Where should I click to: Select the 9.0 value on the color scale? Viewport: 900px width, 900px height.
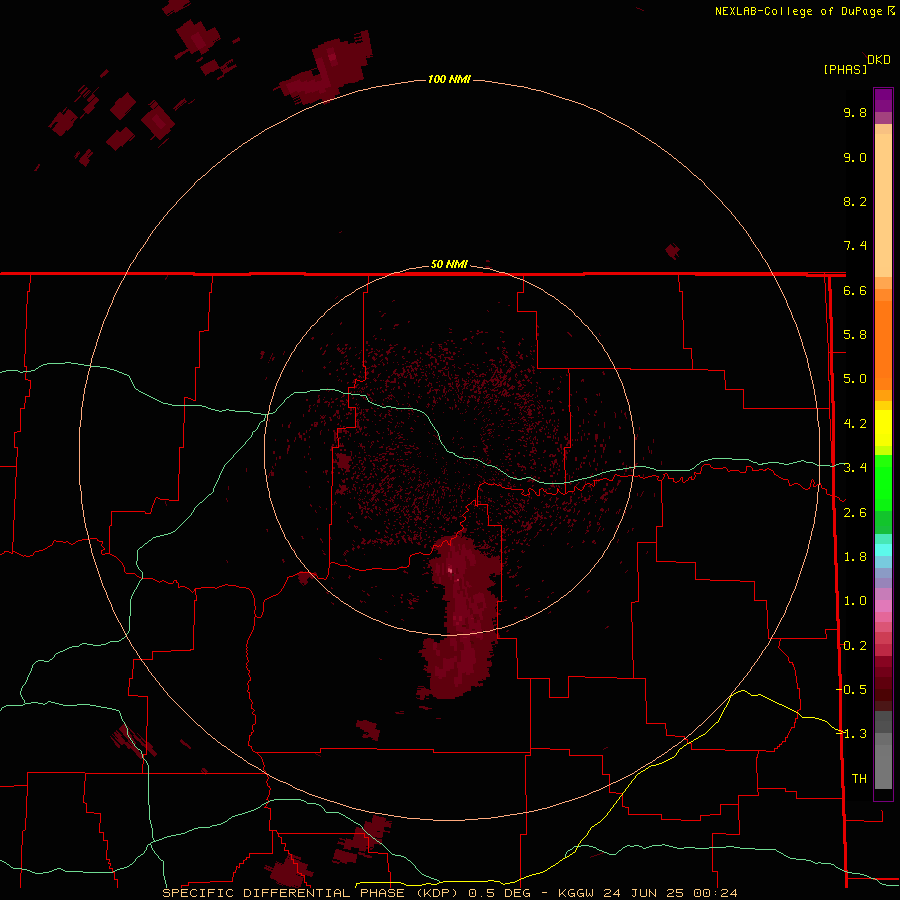click(855, 157)
